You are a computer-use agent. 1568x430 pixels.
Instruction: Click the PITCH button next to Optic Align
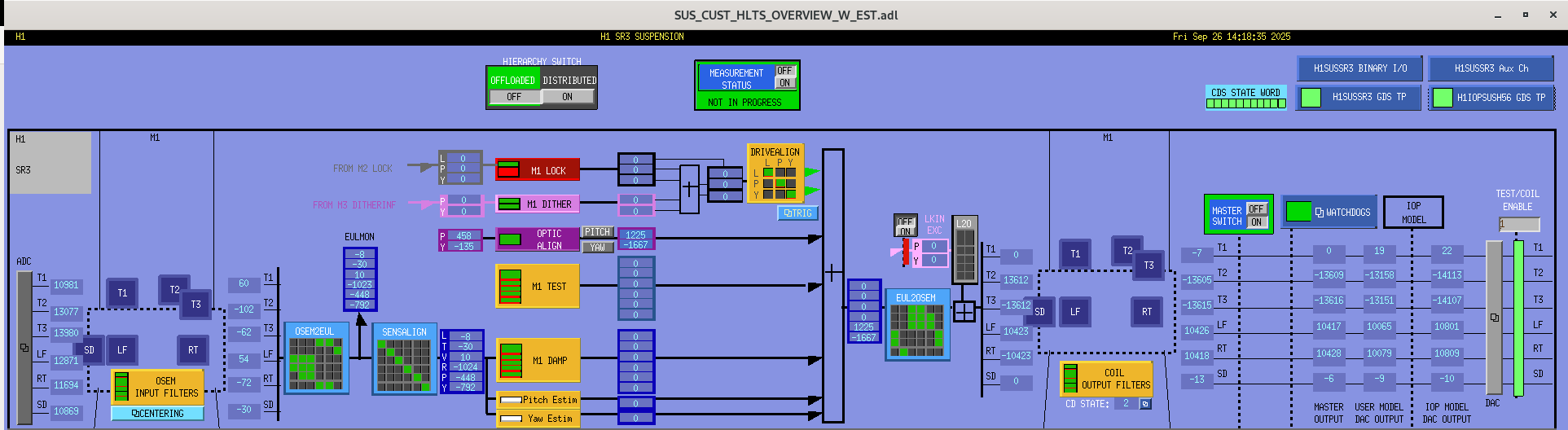tap(597, 233)
